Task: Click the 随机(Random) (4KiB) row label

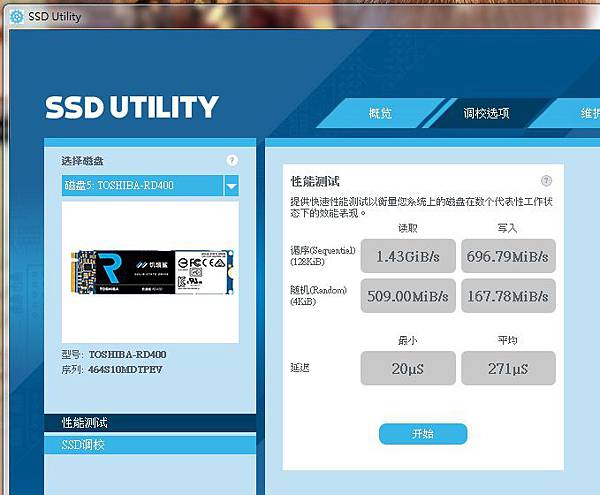Action: coord(318,296)
